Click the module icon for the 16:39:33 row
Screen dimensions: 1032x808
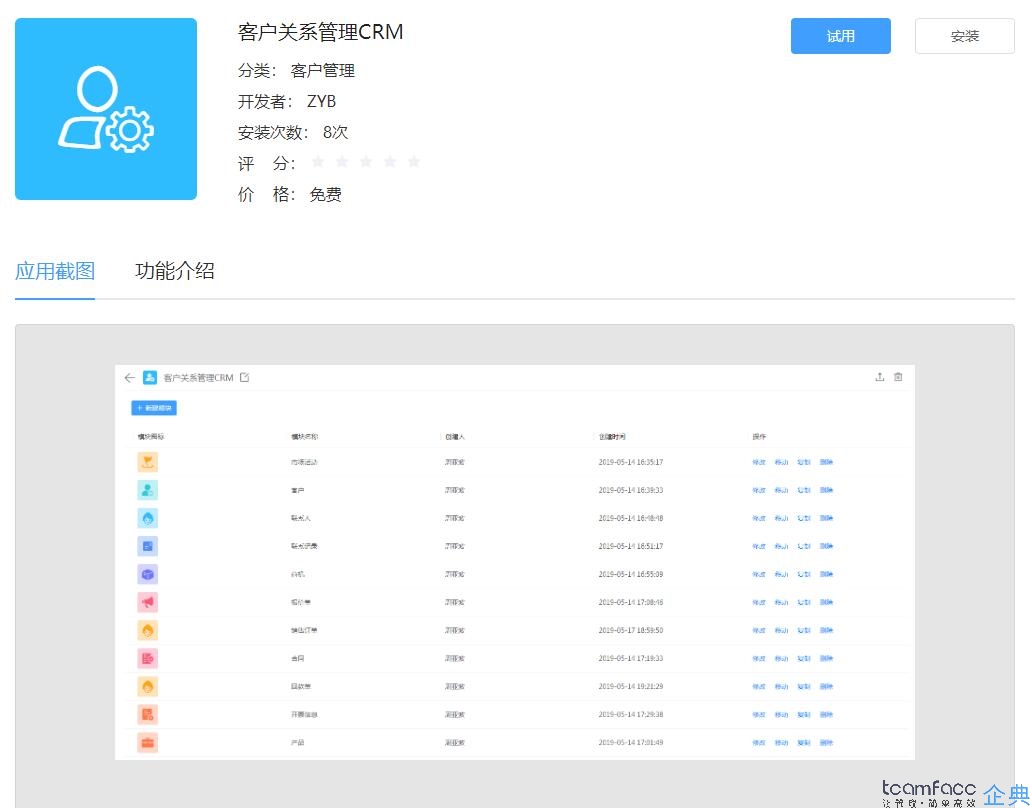coord(147,490)
